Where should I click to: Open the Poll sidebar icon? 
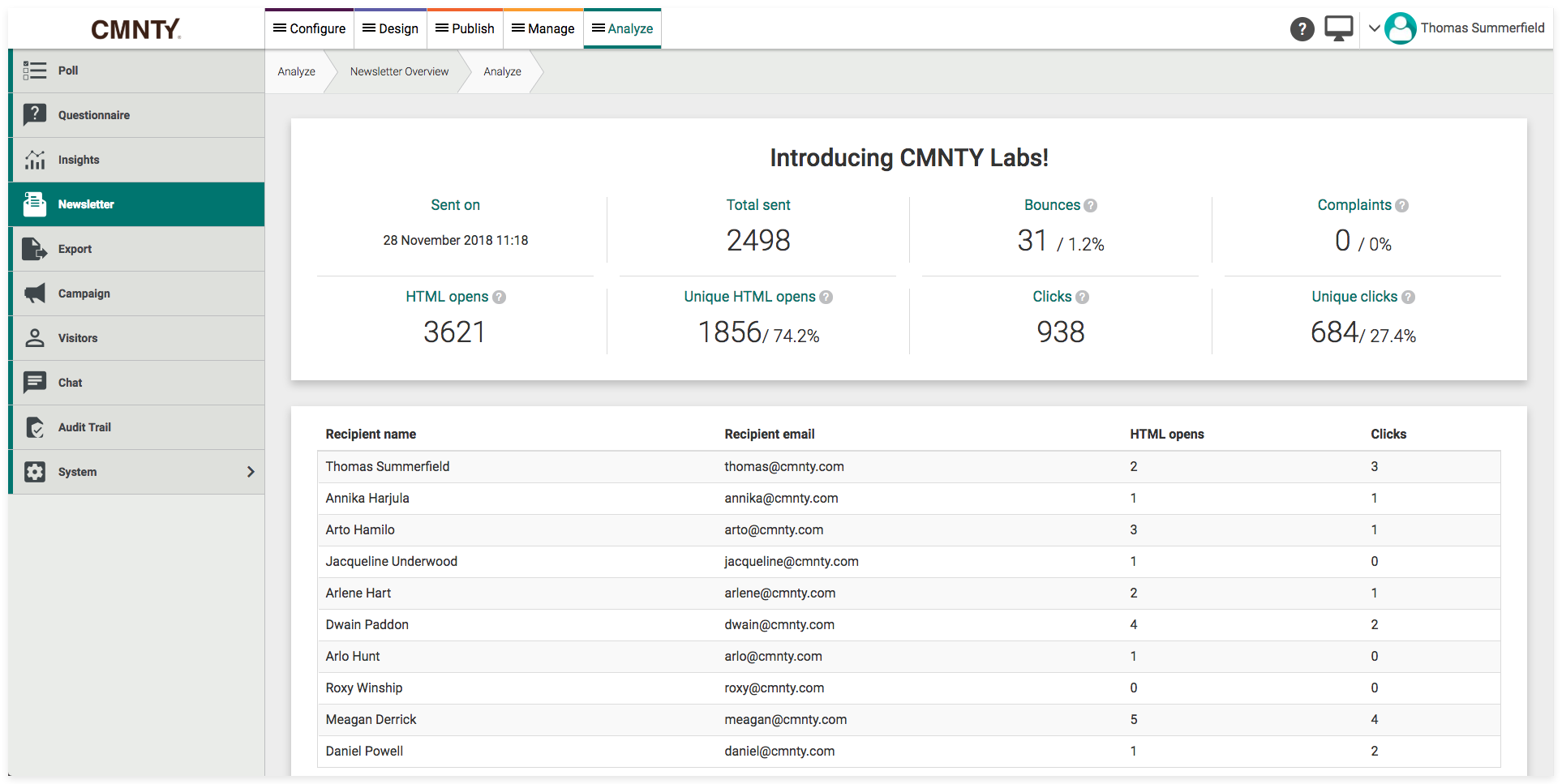(35, 71)
